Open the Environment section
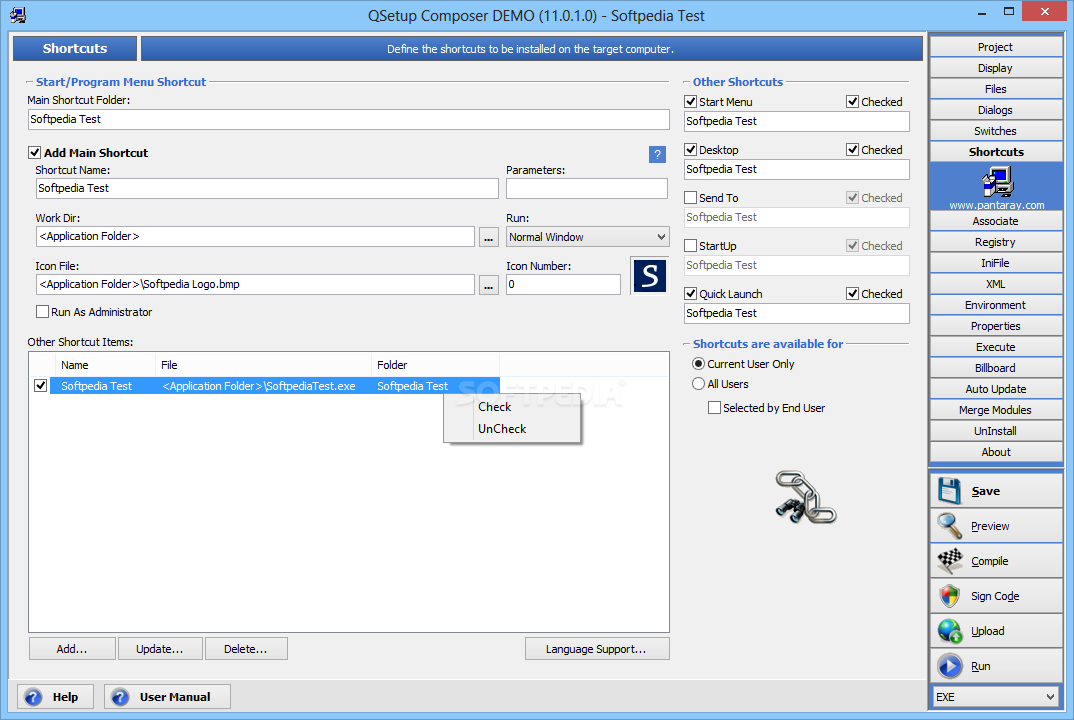This screenshot has width=1074, height=720. pyautogui.click(x=995, y=305)
